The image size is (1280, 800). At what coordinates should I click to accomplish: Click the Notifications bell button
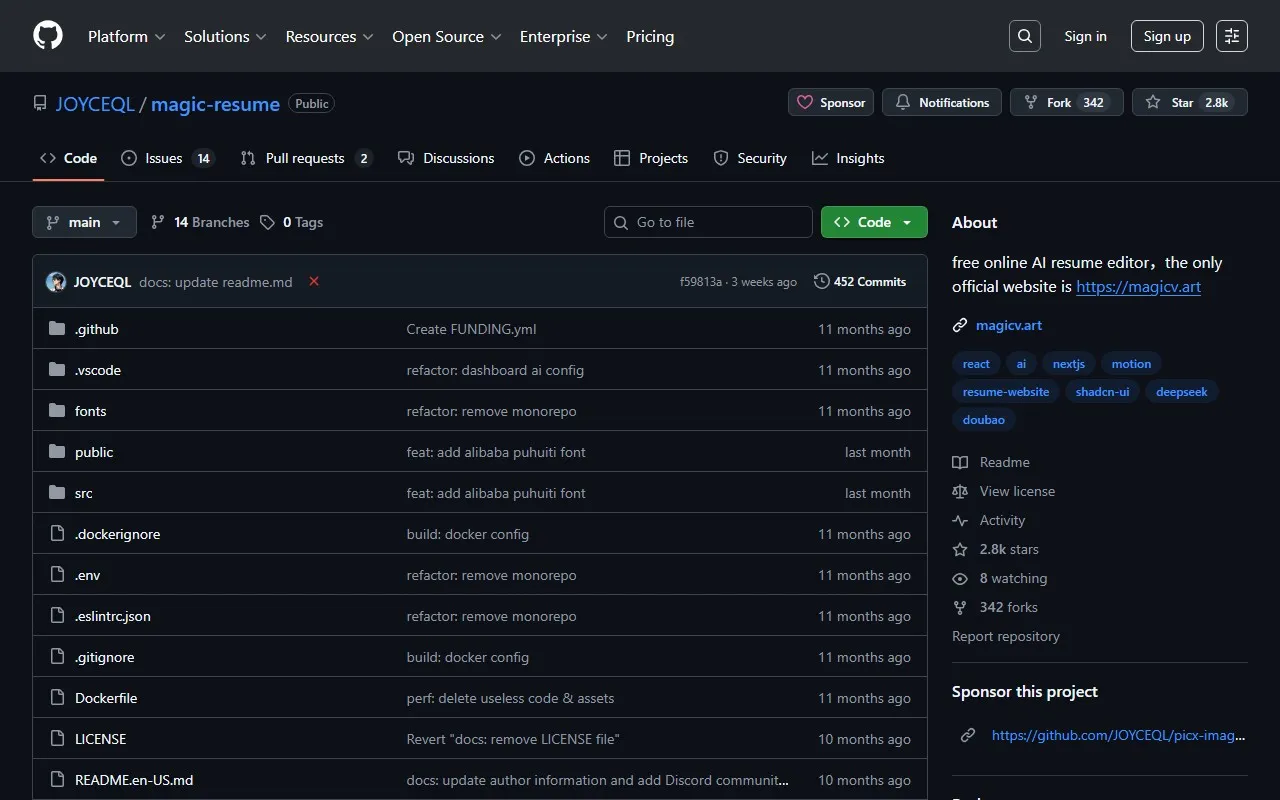pos(941,102)
